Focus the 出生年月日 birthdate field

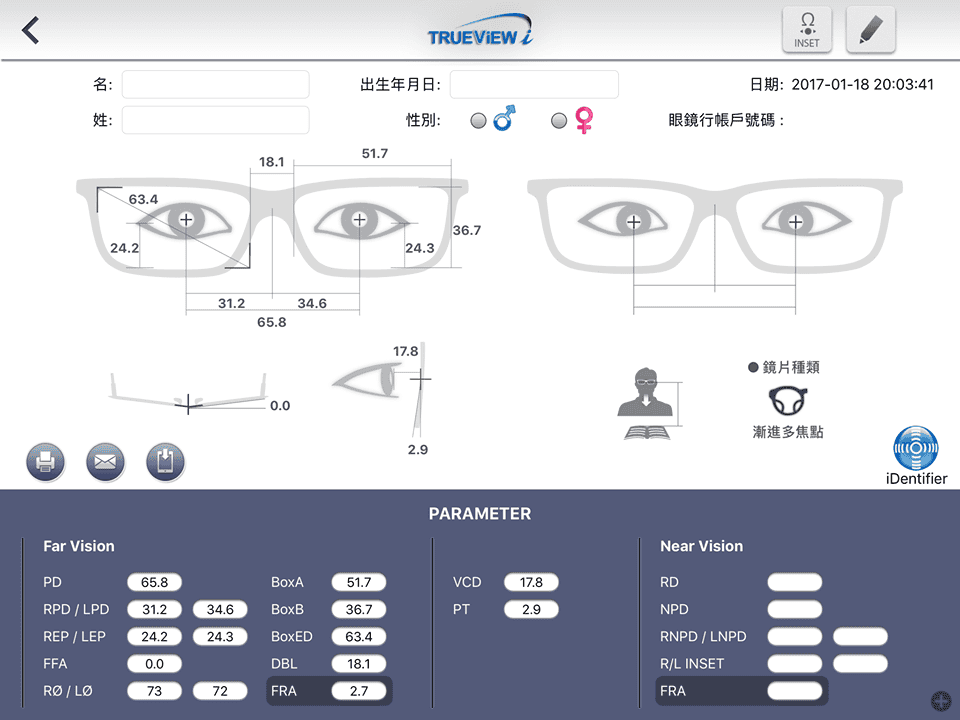click(x=534, y=84)
